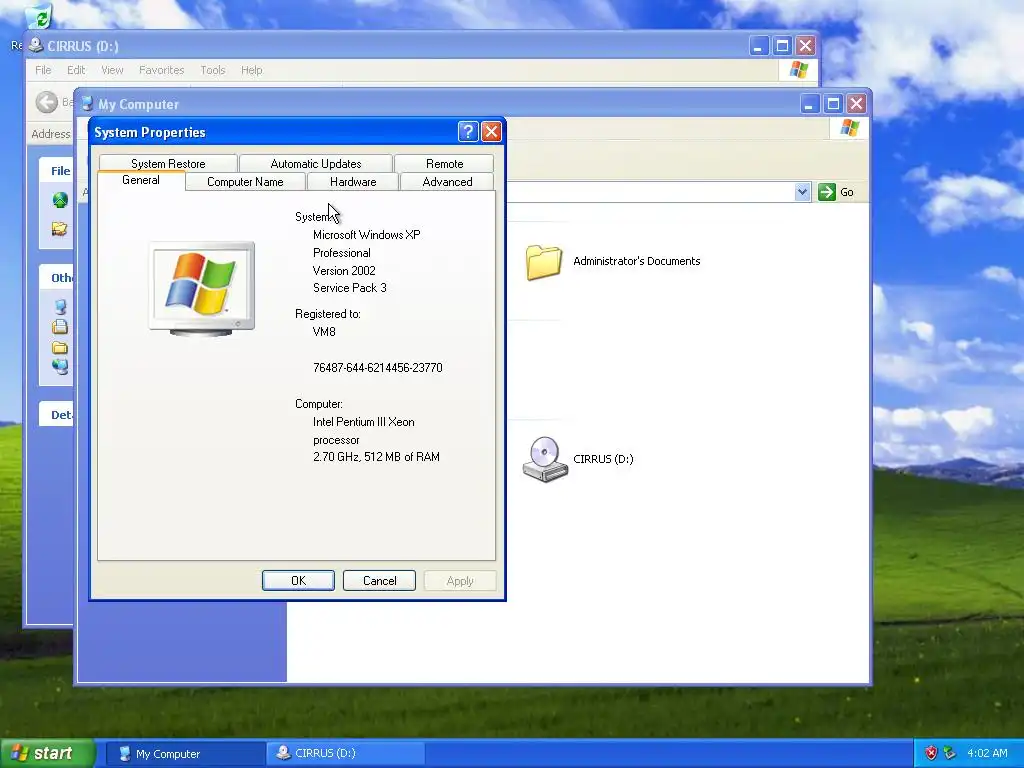This screenshot has height=768, width=1024.
Task: Click the Windows flag logo in My Computer toolbar
Action: tap(849, 127)
